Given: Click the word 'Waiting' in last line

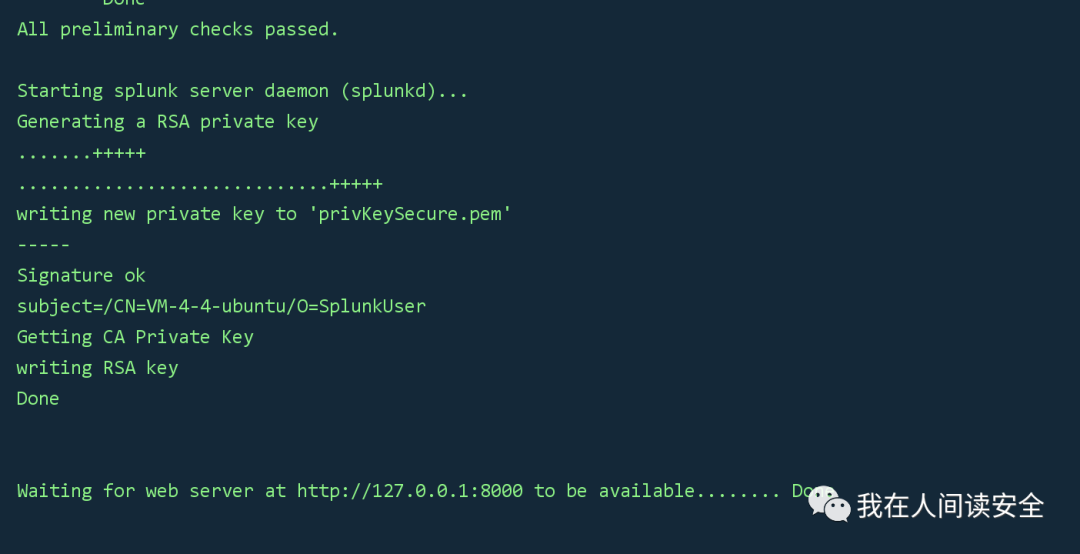Looking at the screenshot, I should click(54, 491).
